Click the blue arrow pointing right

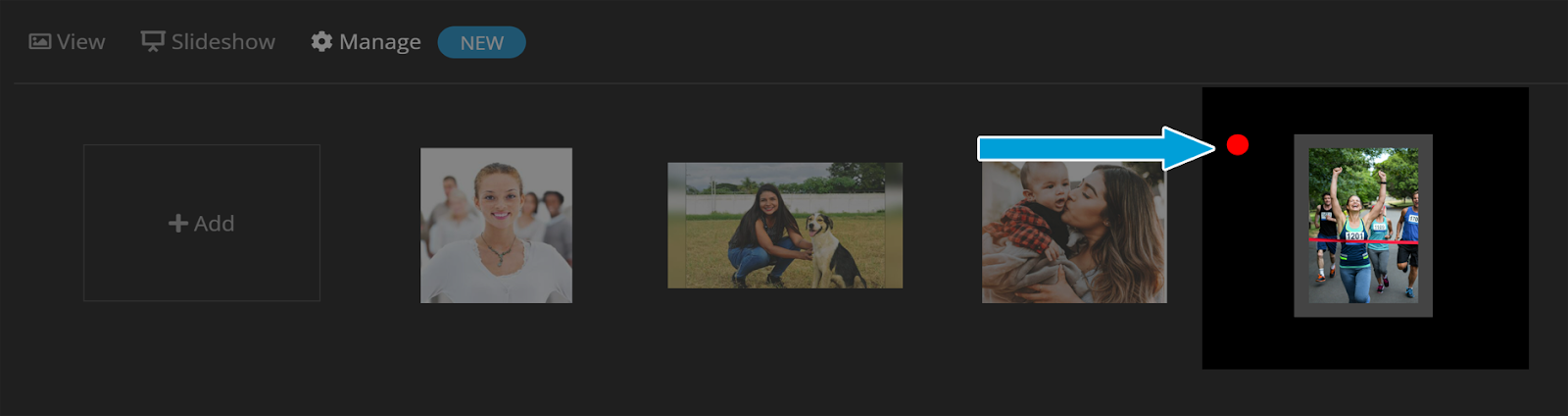(x=1097, y=148)
